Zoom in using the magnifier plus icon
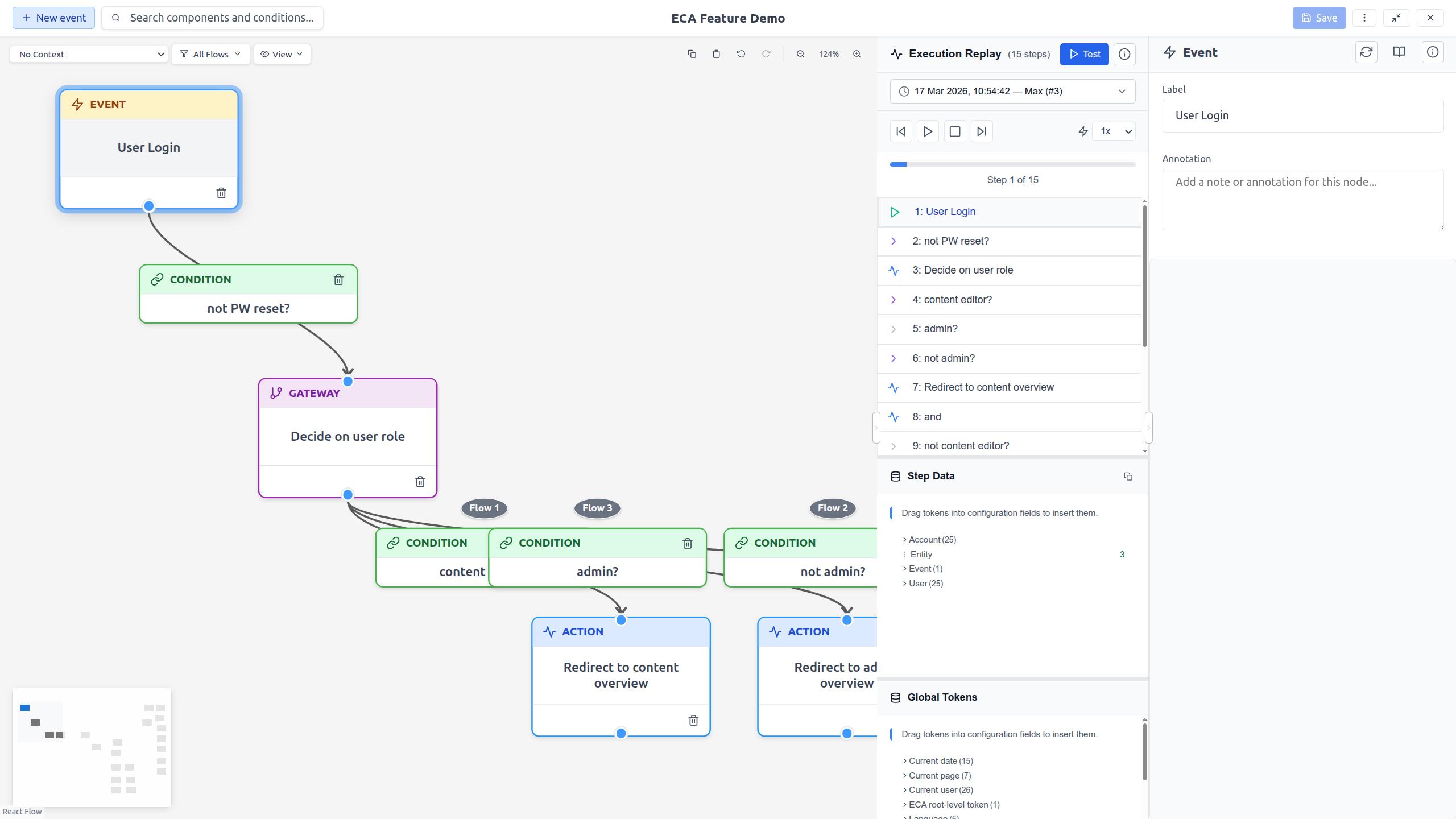The height and width of the screenshot is (819, 1456). pos(857,54)
